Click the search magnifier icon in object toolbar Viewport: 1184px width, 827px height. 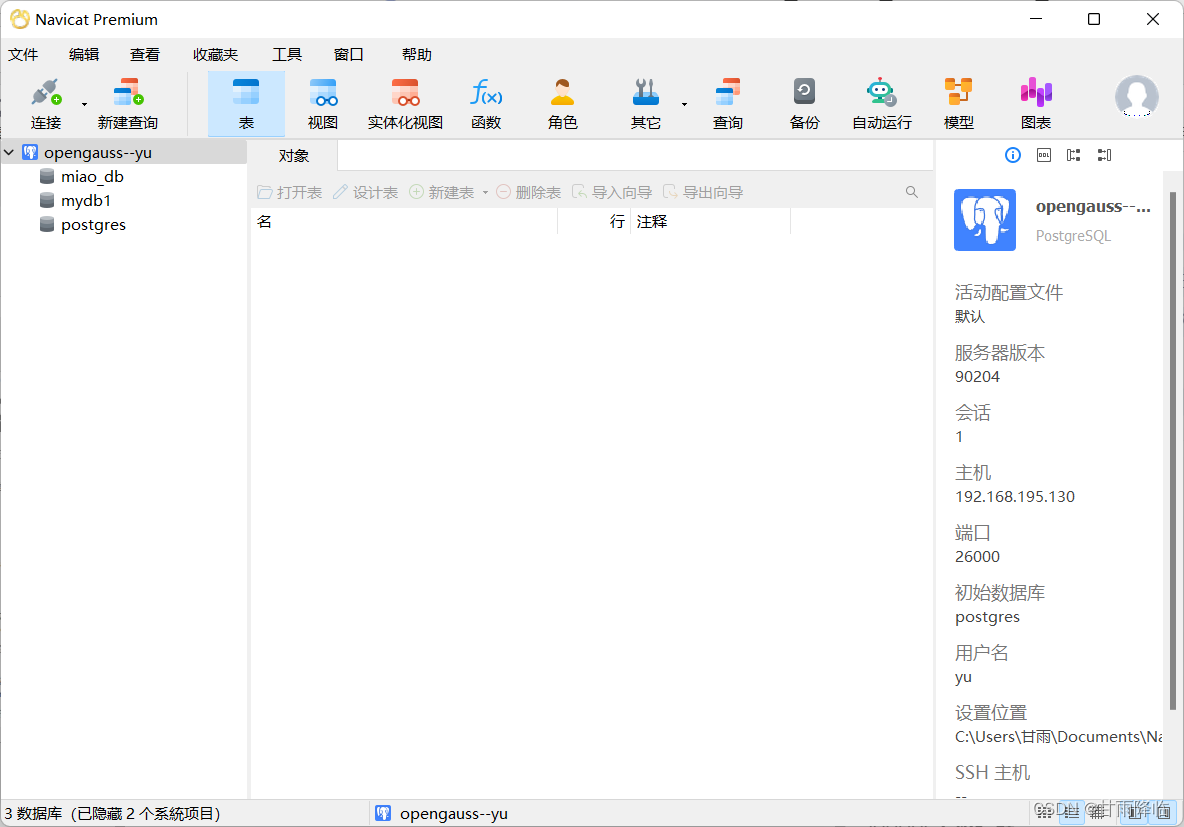pos(912,192)
